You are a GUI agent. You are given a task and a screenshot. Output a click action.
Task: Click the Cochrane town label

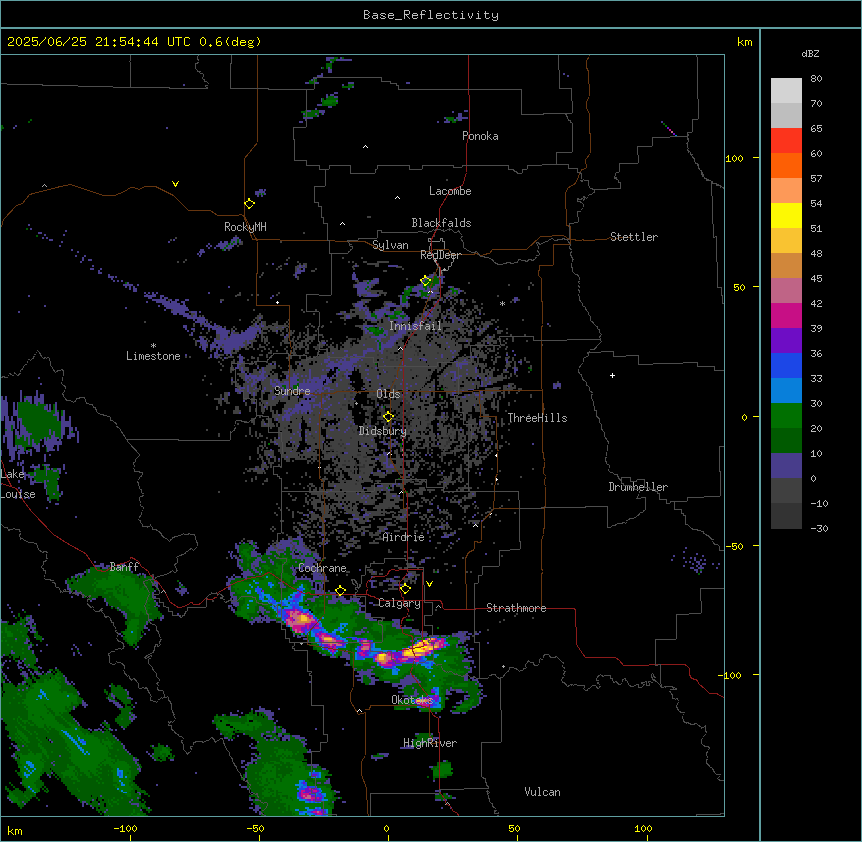point(322,568)
